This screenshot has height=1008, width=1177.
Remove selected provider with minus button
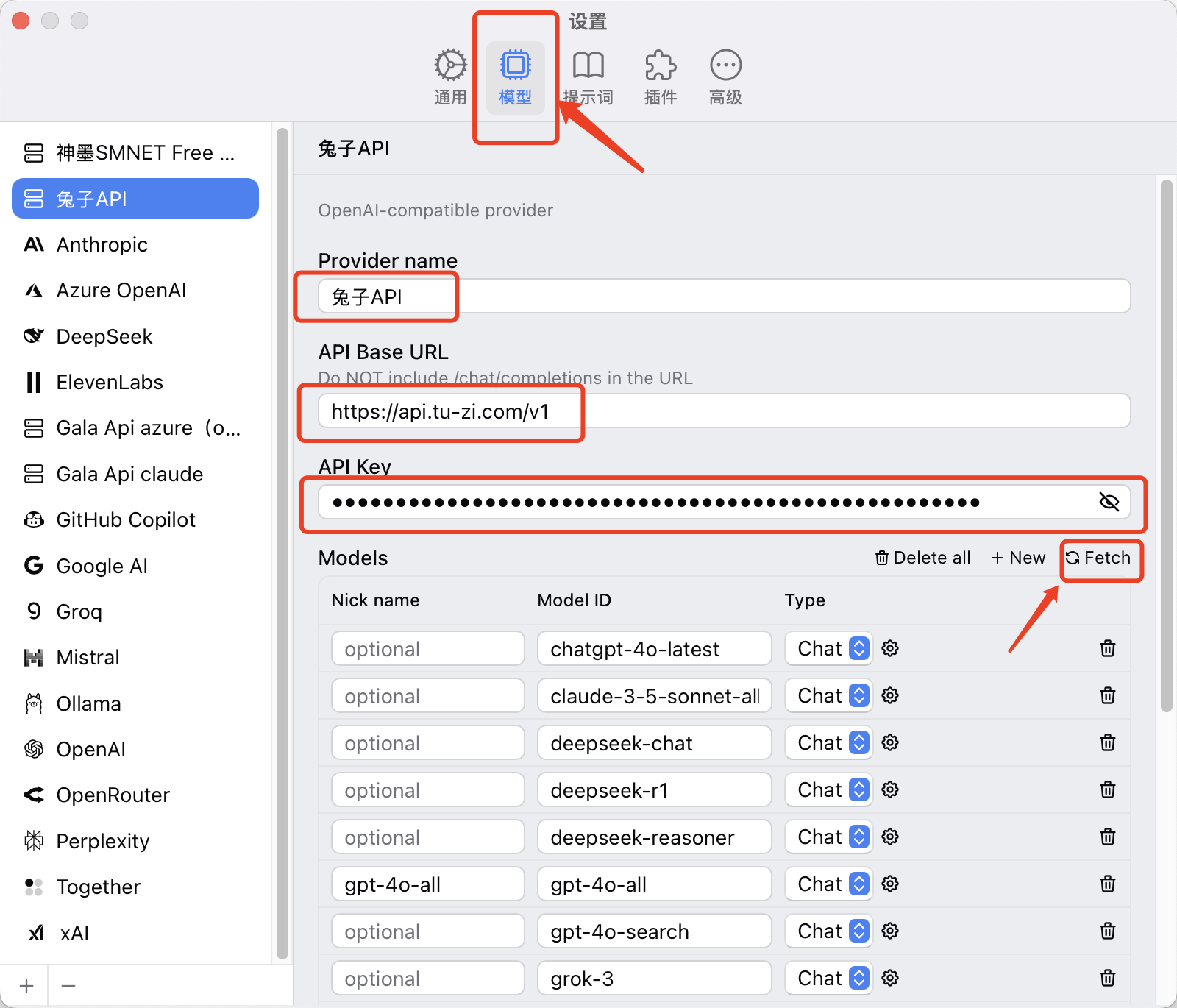[x=68, y=986]
